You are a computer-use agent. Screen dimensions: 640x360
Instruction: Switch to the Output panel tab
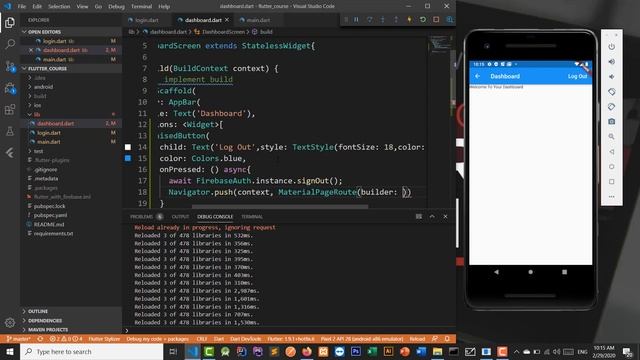[180, 216]
